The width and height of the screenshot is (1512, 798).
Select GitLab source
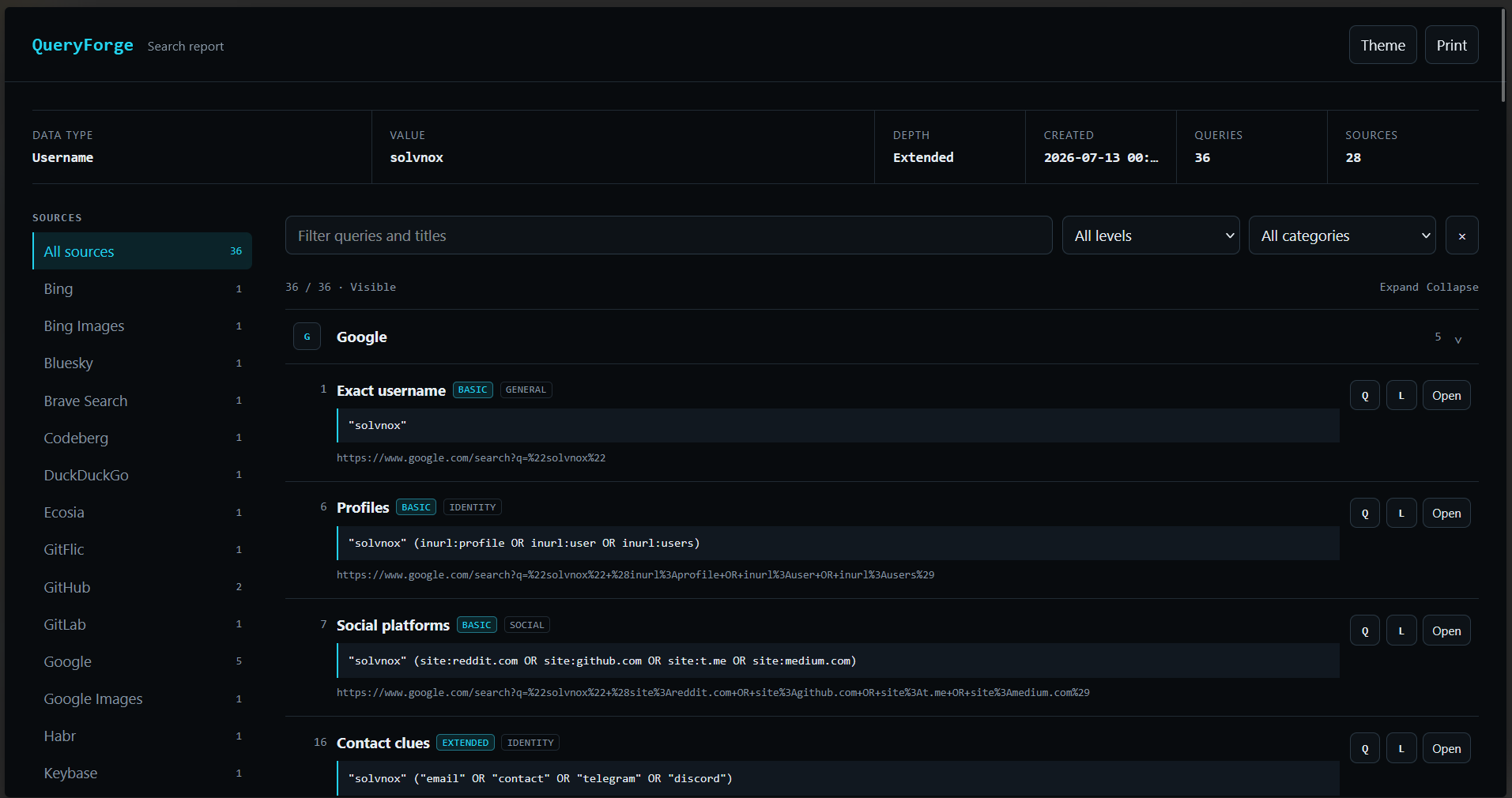pos(142,624)
